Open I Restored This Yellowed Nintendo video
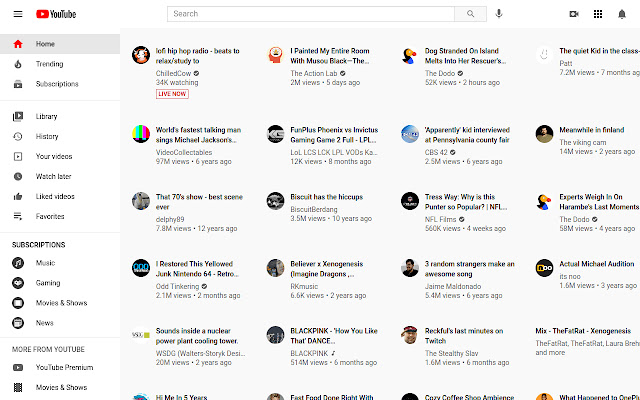Viewport: 640px width, 400px height. point(197,269)
